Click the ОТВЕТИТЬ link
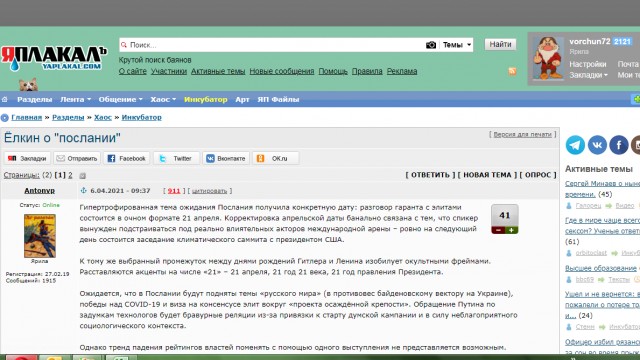 430,175
